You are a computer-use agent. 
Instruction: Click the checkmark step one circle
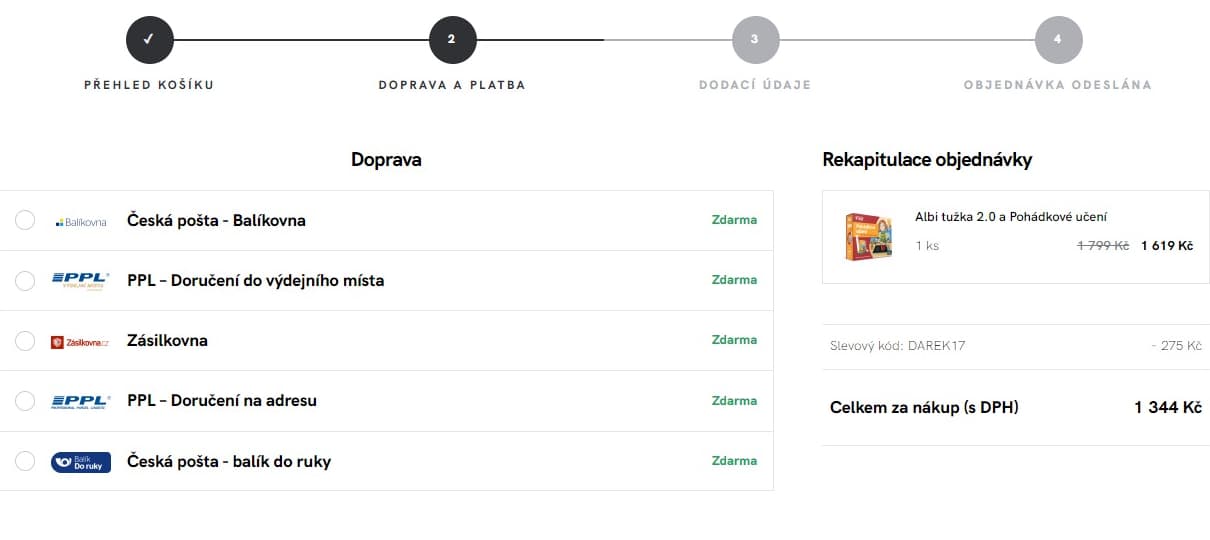pyautogui.click(x=149, y=40)
